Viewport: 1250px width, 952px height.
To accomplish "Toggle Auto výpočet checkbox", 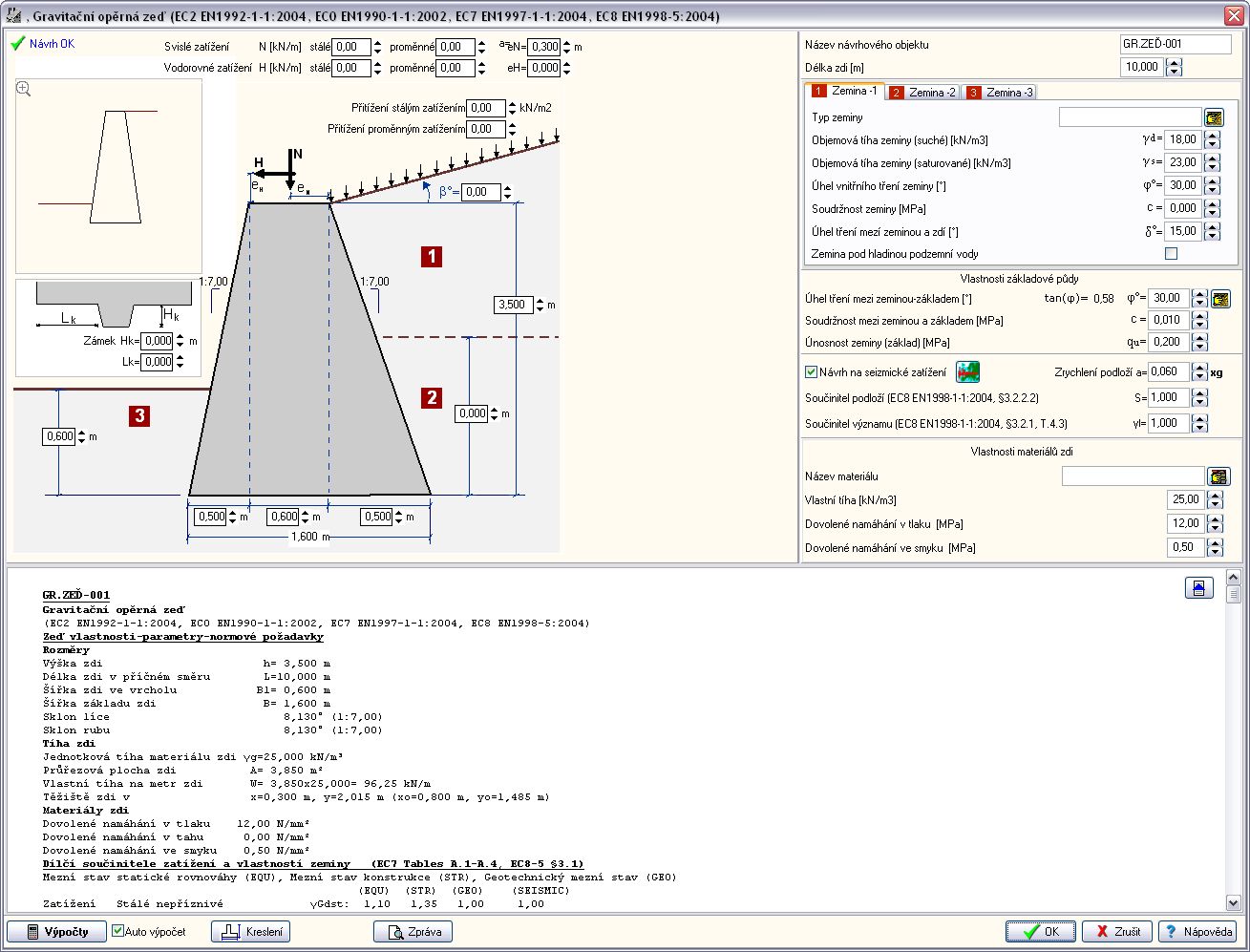I will (118, 931).
